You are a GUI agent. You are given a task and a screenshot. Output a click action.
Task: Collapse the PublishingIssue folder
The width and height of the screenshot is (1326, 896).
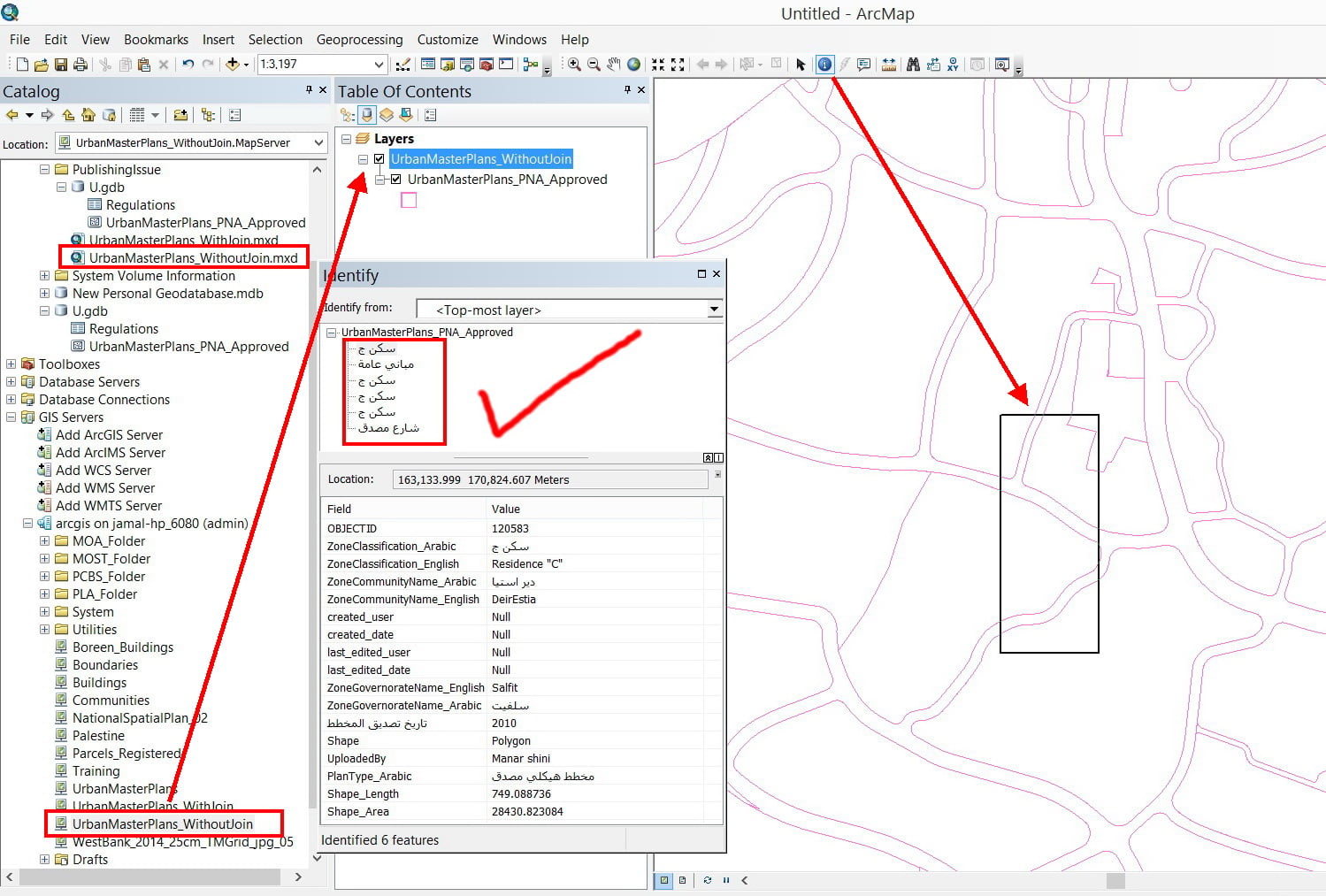(44, 169)
